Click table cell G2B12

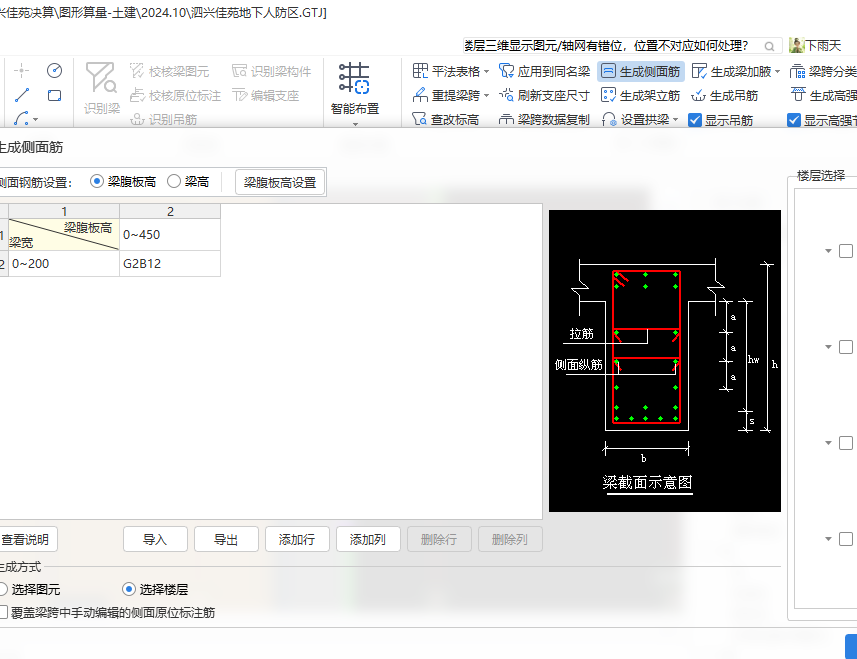point(170,263)
